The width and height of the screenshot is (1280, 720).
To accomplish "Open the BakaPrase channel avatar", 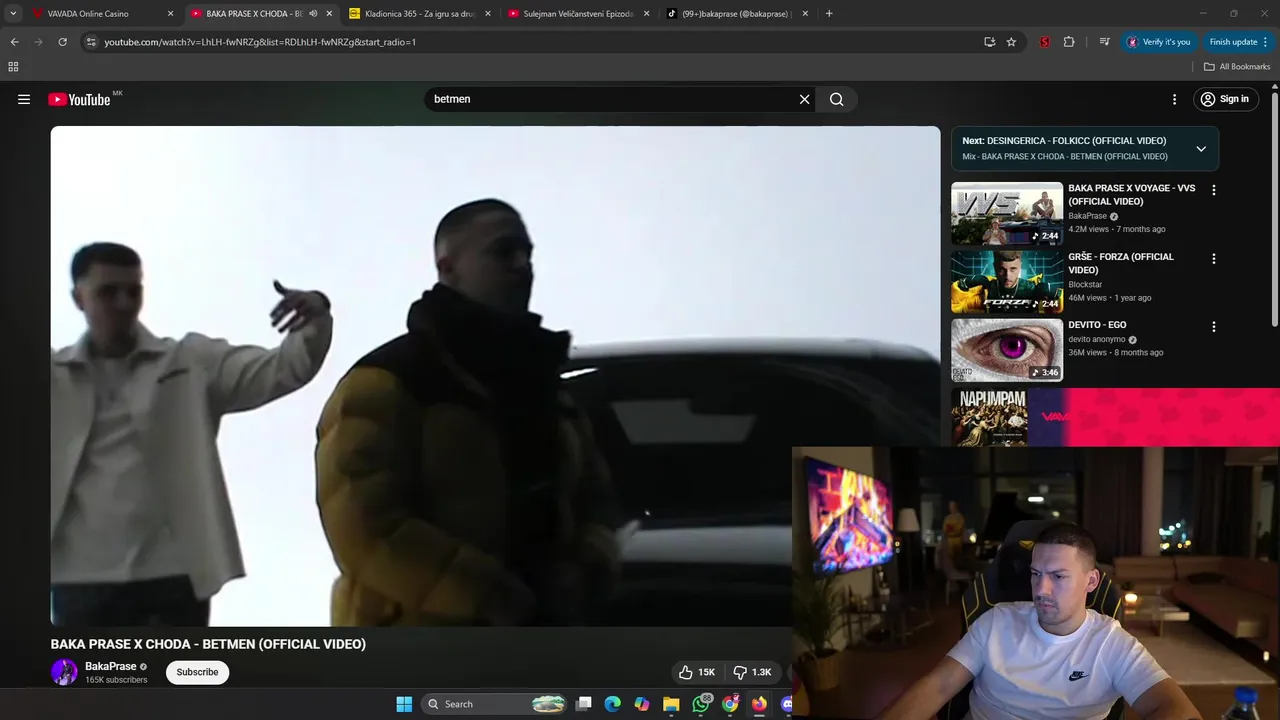I will point(64,672).
